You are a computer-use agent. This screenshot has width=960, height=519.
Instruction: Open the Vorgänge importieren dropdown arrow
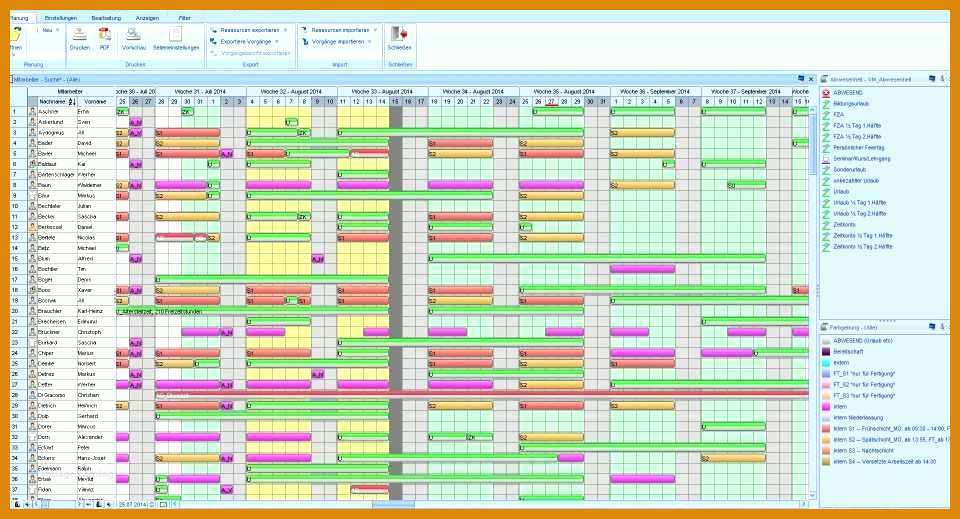tap(370, 42)
